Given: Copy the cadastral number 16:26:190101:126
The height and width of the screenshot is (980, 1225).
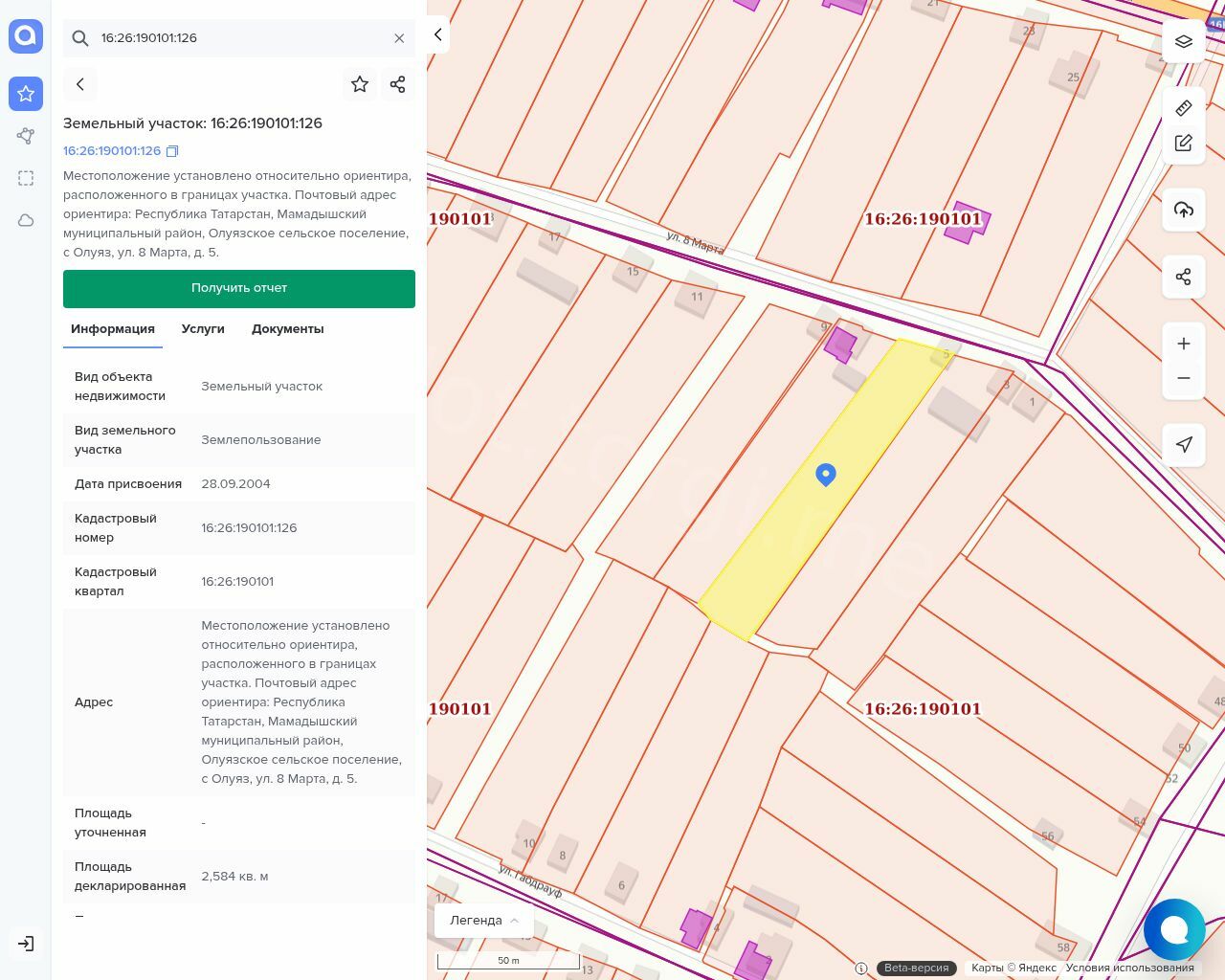Looking at the screenshot, I should pos(172,151).
